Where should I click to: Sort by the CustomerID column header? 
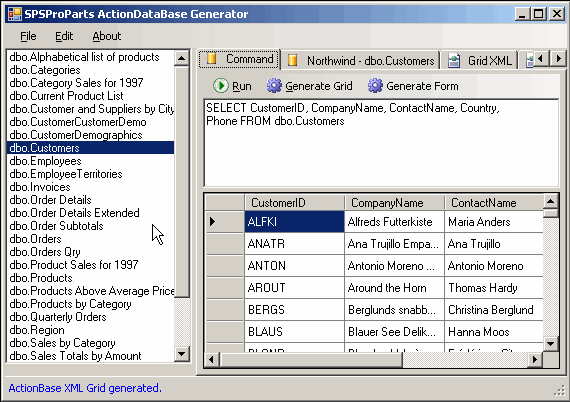click(x=294, y=202)
